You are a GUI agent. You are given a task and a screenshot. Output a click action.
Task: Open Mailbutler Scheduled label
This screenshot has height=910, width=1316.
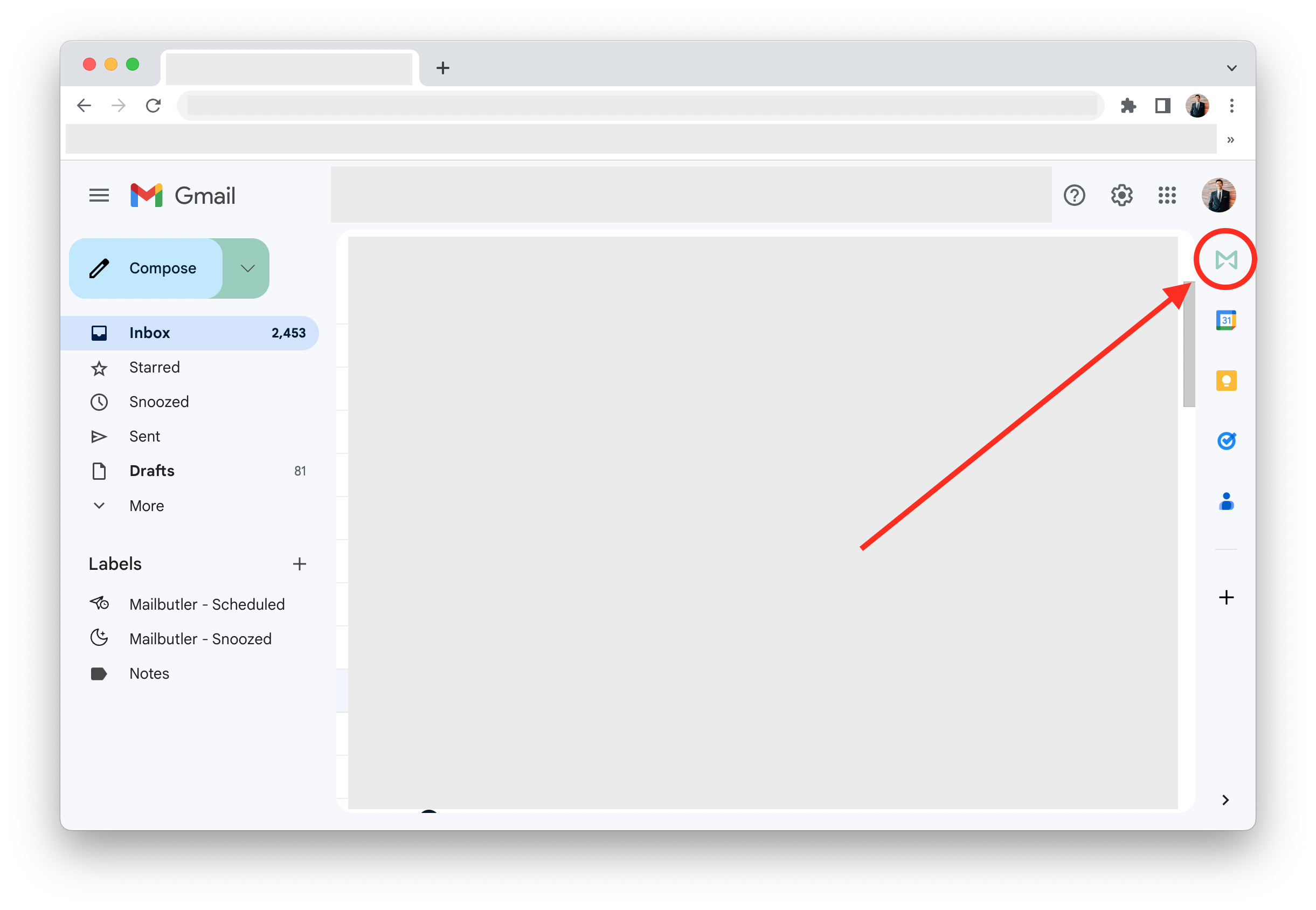coord(206,604)
